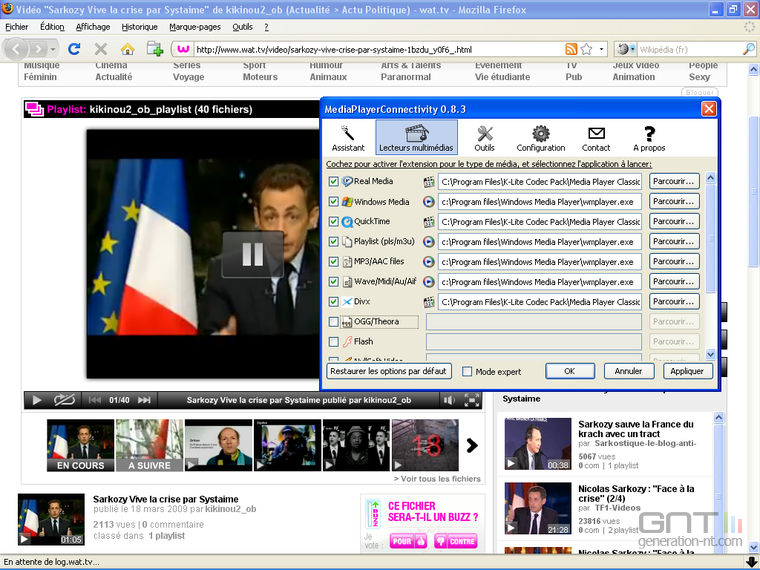This screenshot has width=760, height=570.
Task: Go to the previous playlist video
Action: point(95,400)
